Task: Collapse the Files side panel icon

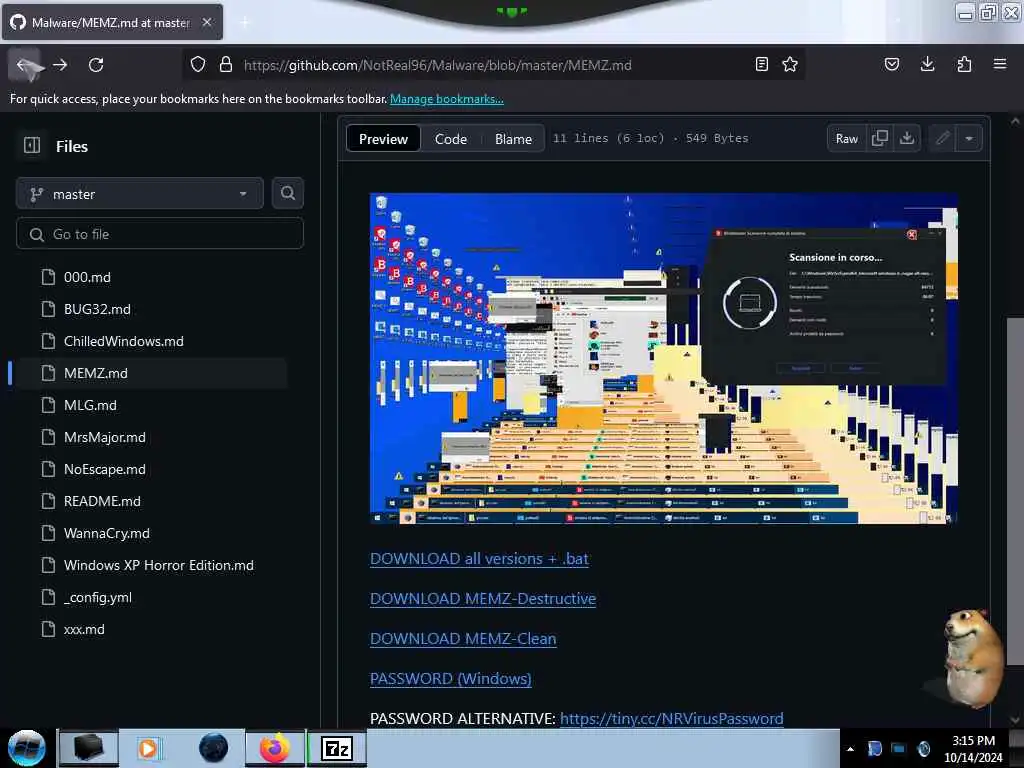Action: pyautogui.click(x=32, y=146)
